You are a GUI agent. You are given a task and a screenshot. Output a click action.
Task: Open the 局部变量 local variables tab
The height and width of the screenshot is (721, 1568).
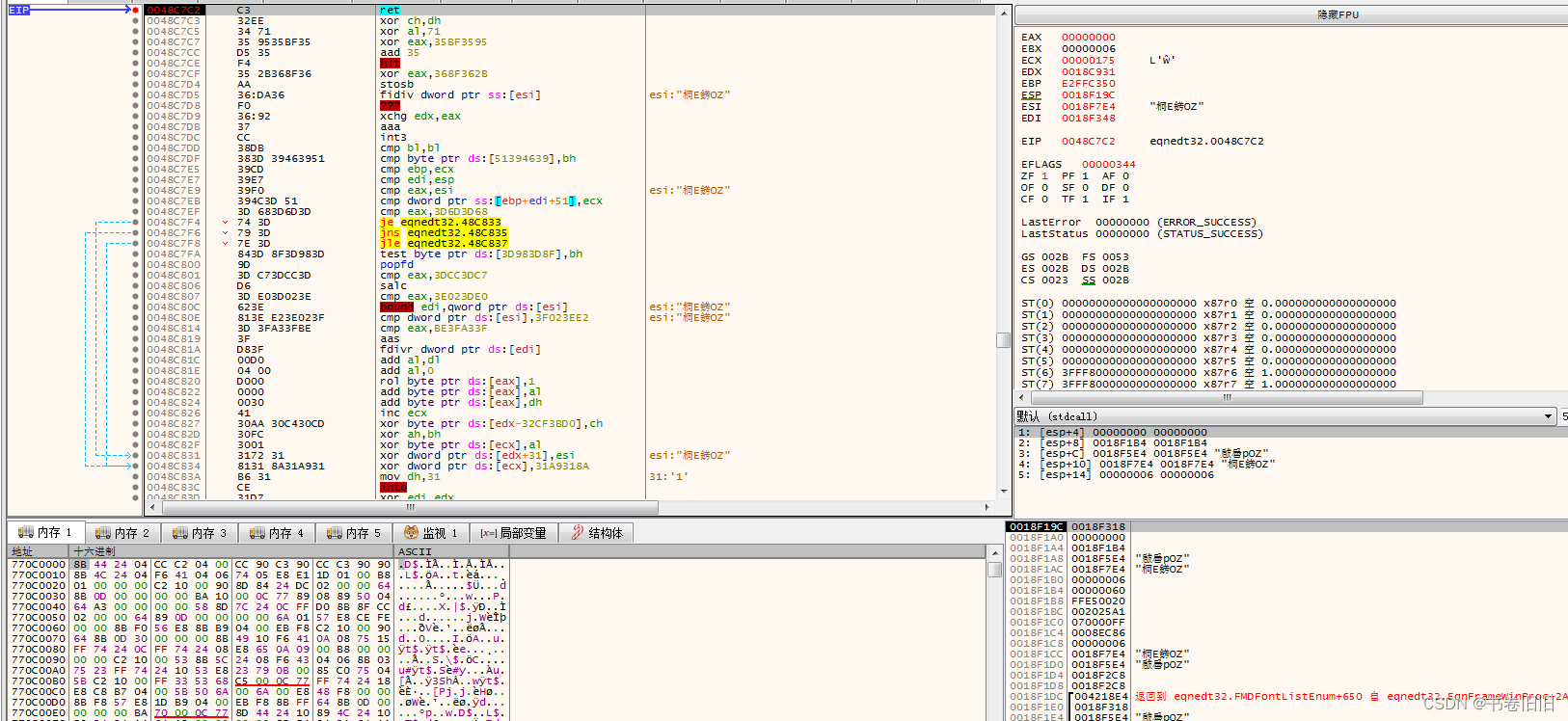514,533
